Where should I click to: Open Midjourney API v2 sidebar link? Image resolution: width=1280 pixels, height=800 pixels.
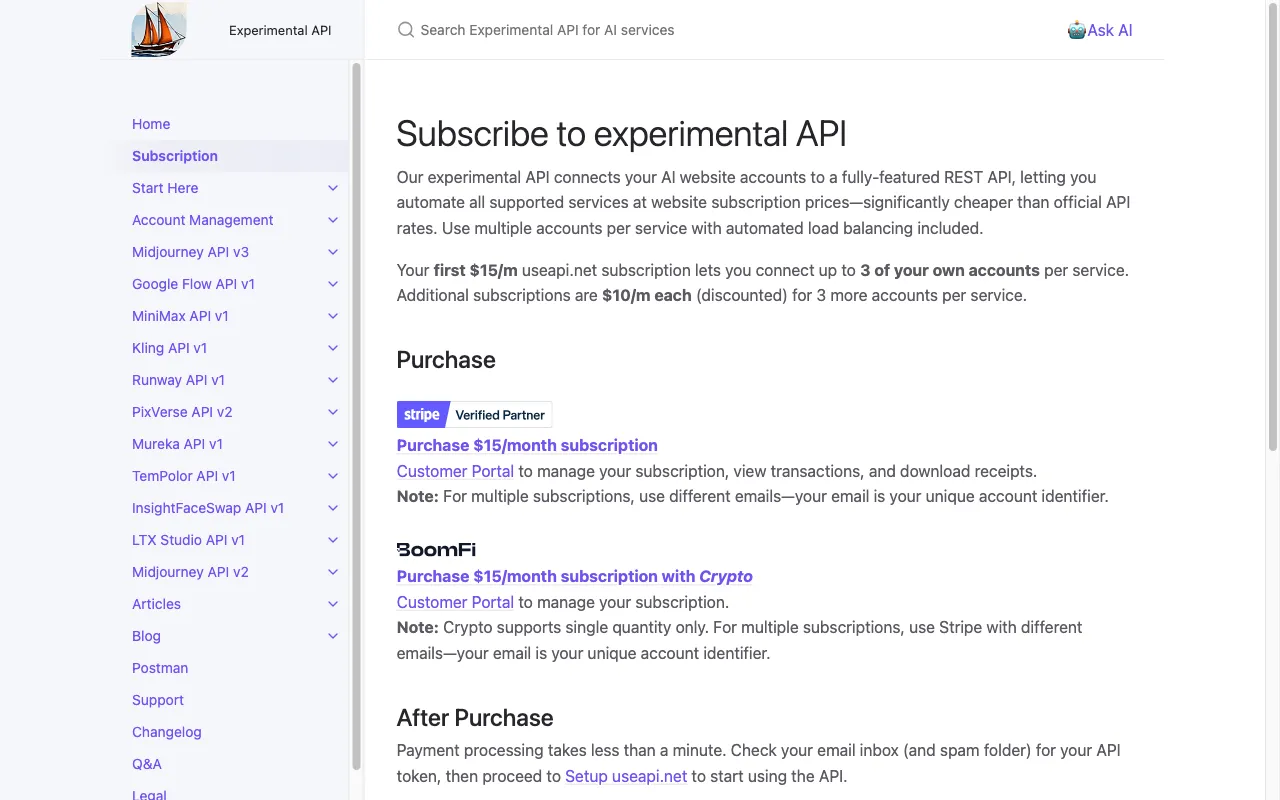pos(190,572)
